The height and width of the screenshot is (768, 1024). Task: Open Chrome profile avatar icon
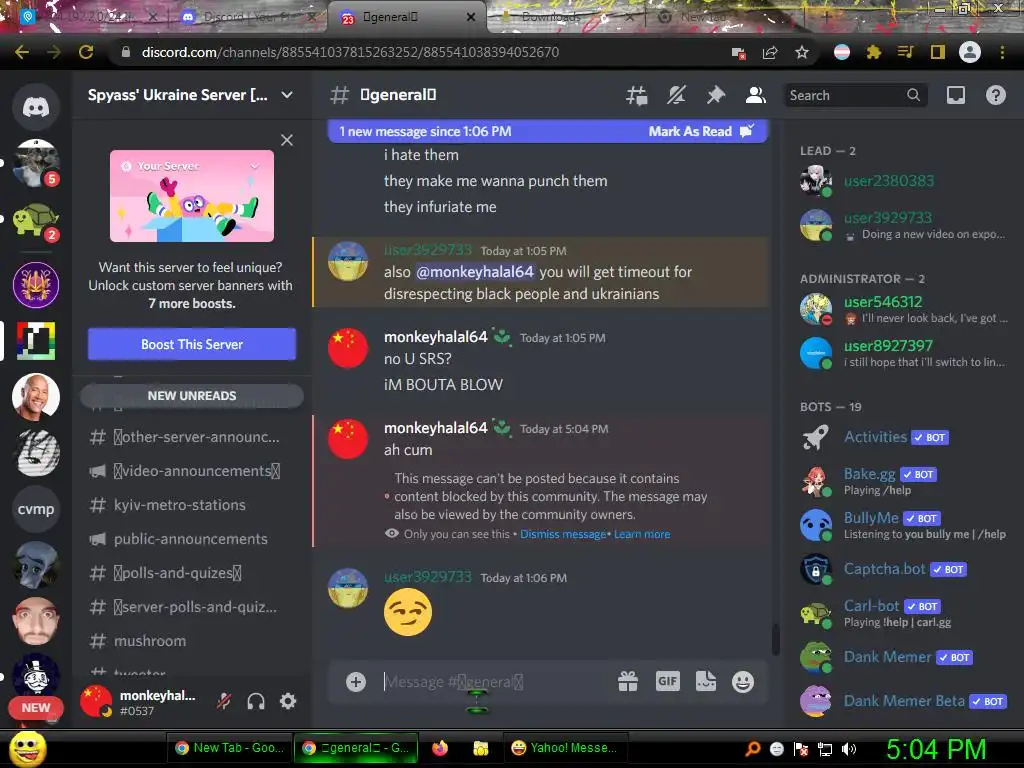[x=970, y=52]
